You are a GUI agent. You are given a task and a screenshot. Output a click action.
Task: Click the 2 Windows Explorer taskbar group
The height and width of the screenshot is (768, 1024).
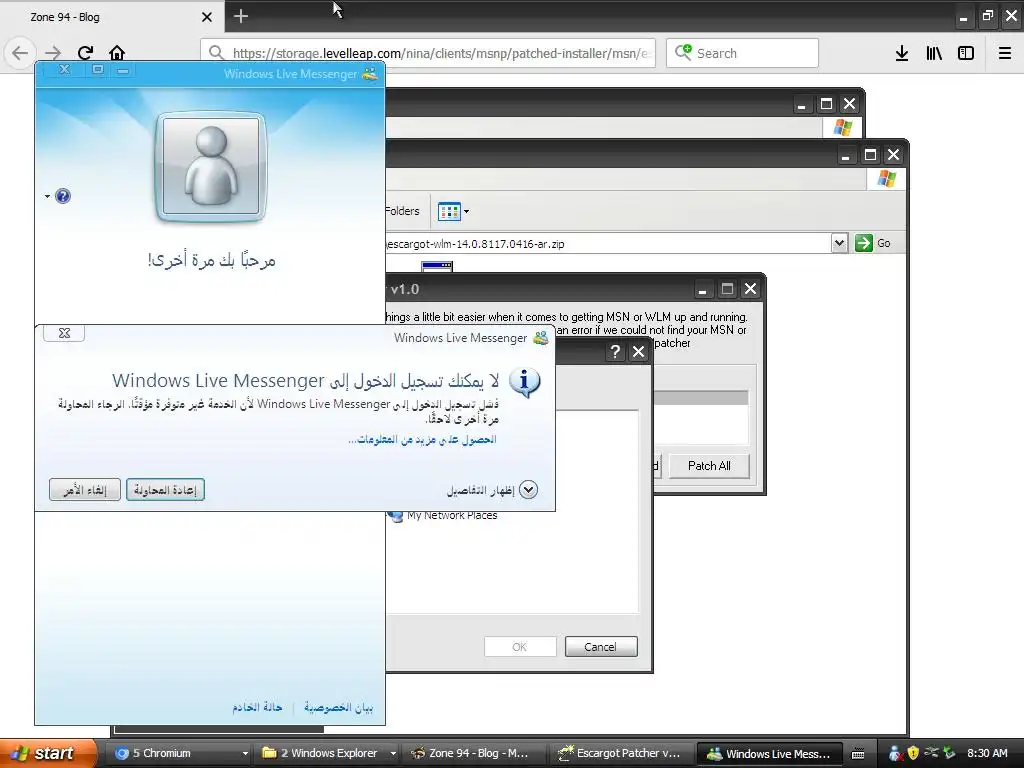tap(327, 754)
